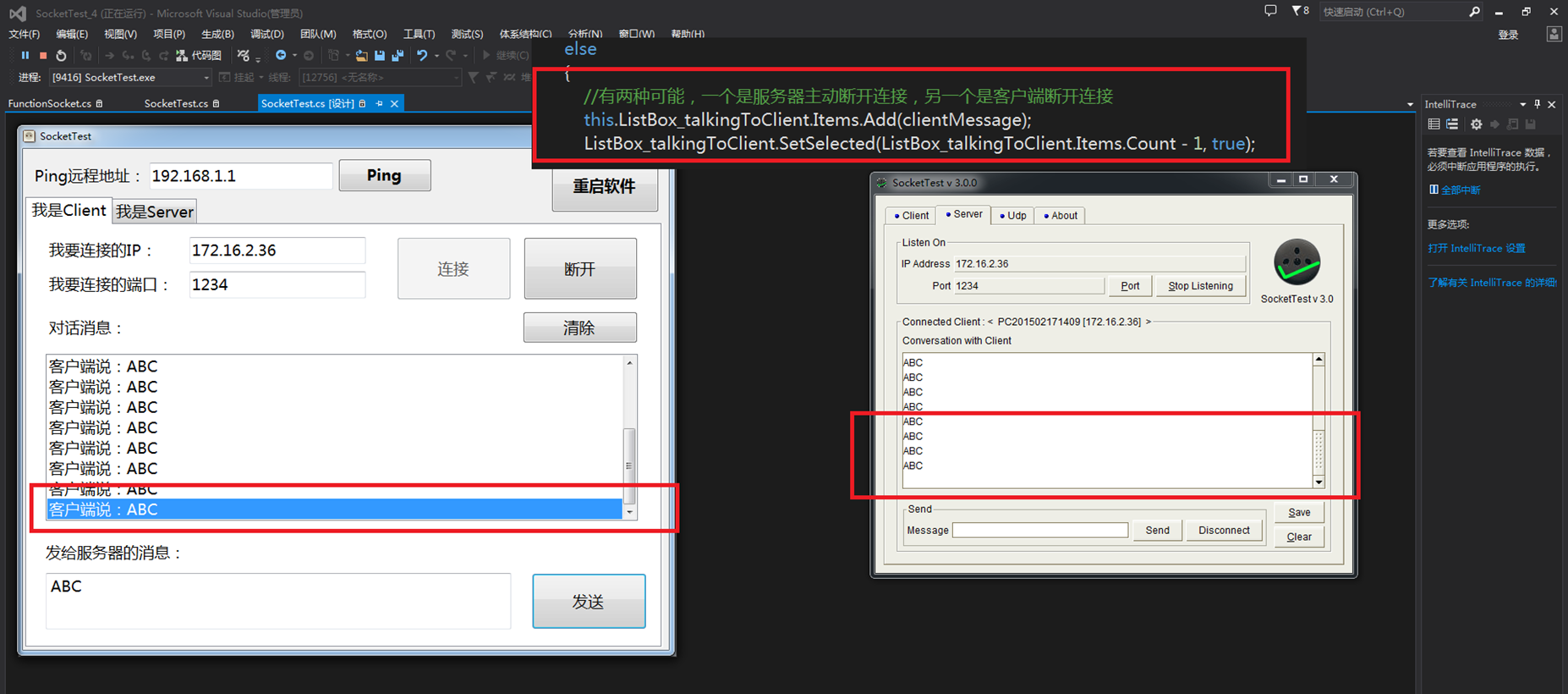Click 打开 IntelliTrace 设置 link
The width and height of the screenshot is (1568, 694).
click(1477, 249)
